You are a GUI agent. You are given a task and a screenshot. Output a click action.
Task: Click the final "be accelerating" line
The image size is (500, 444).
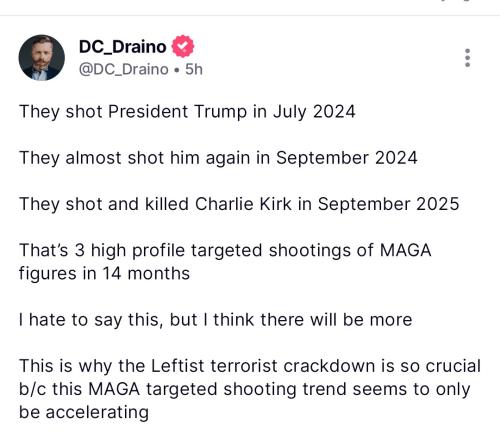[84, 412]
